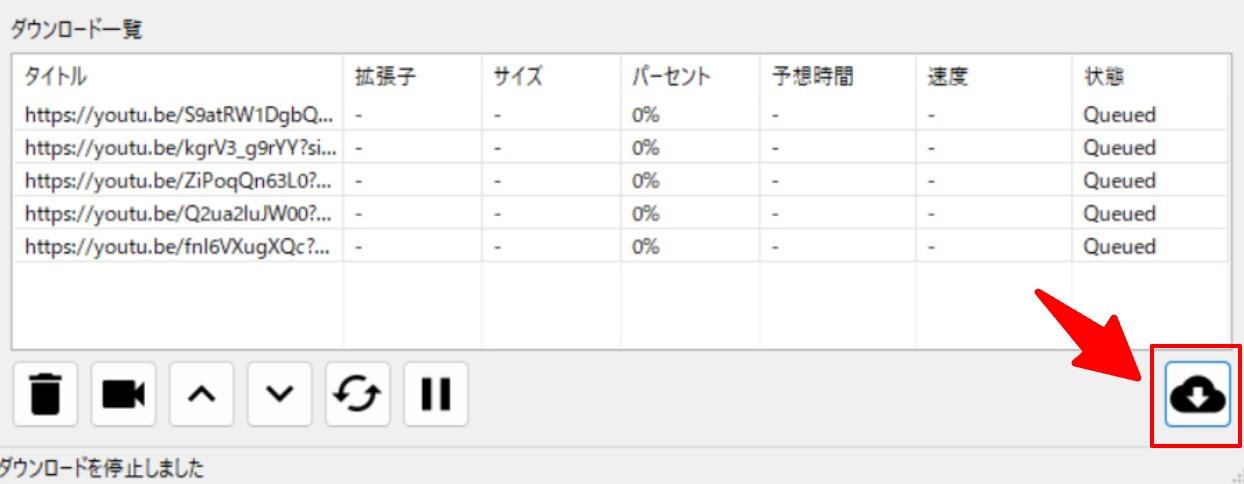The width and height of the screenshot is (1244, 484).
Task: Select the fnI6VXugXQc download row
Action: tap(620, 247)
